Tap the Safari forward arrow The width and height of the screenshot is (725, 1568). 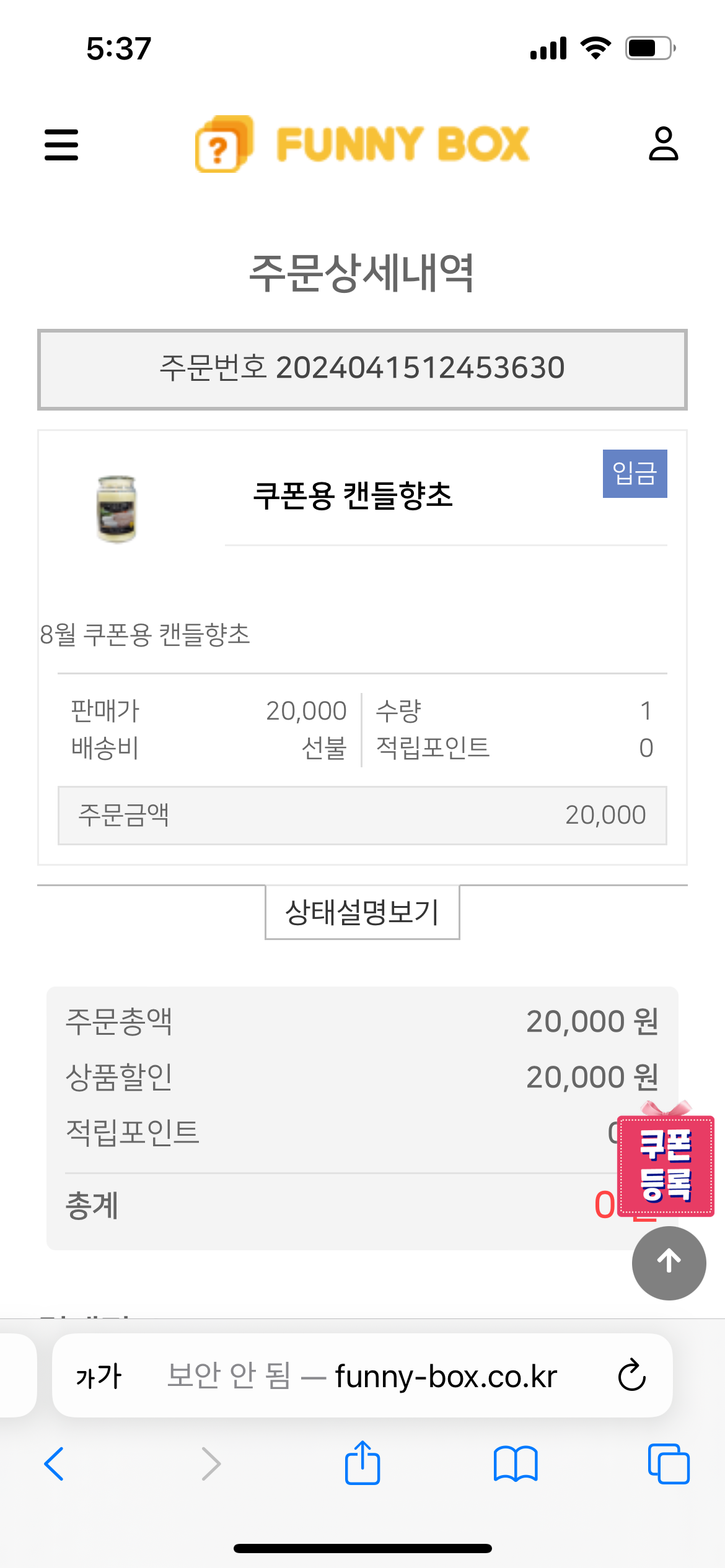211,1463
